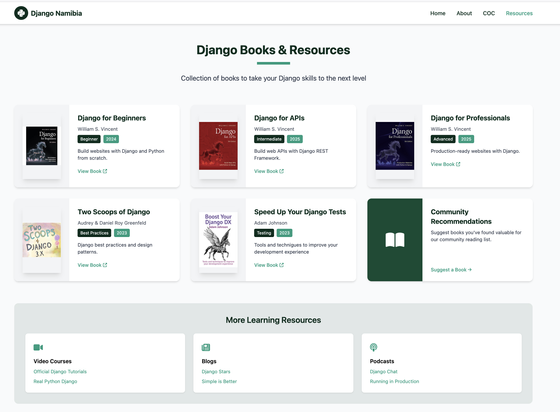Click the Django for Professionals title
The width and height of the screenshot is (560, 412).
coord(470,118)
